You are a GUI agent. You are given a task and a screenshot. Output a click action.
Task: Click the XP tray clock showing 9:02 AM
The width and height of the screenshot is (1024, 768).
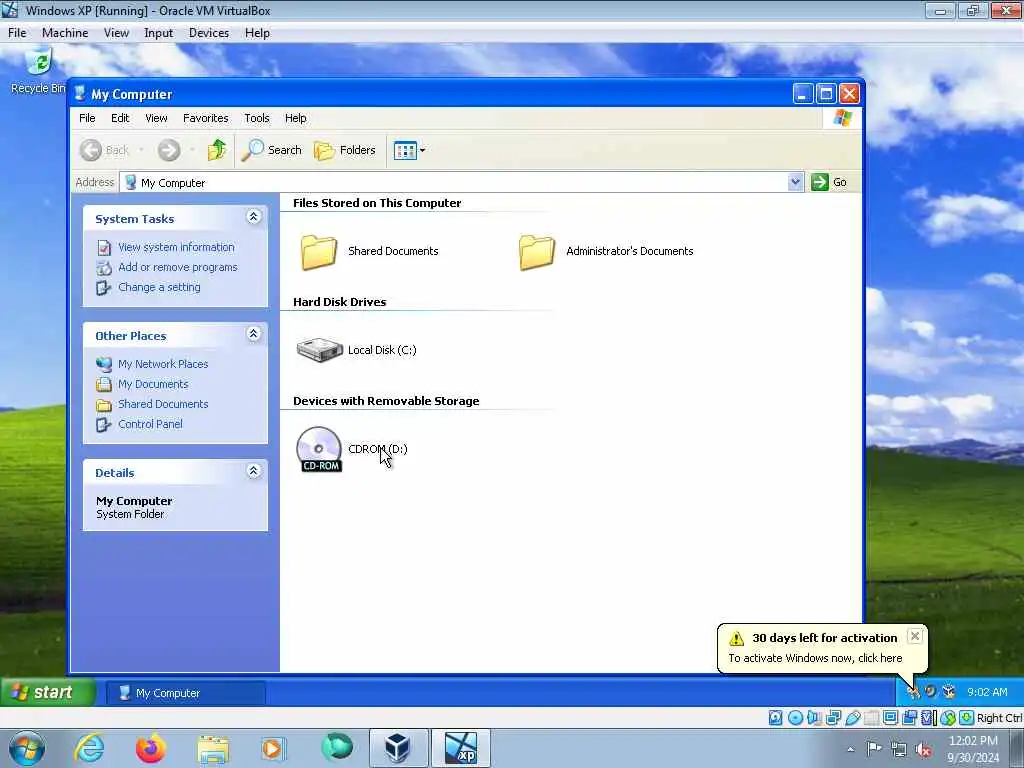(987, 692)
